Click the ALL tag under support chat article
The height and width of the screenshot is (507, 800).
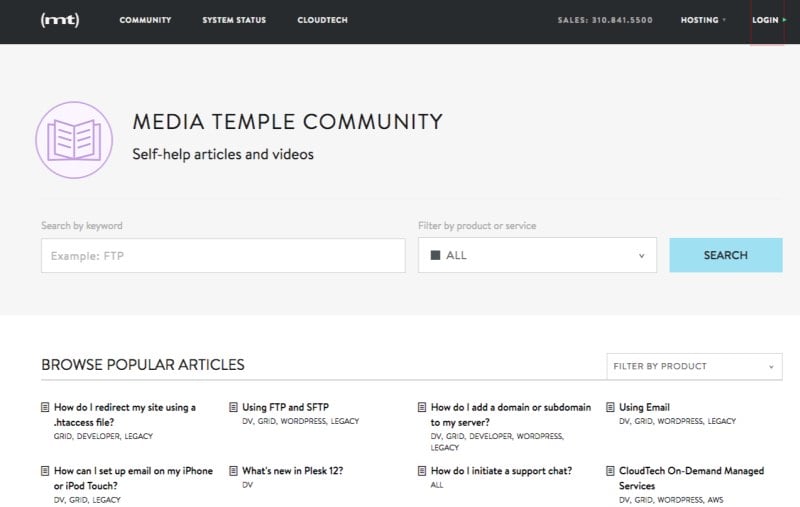tap(437, 485)
